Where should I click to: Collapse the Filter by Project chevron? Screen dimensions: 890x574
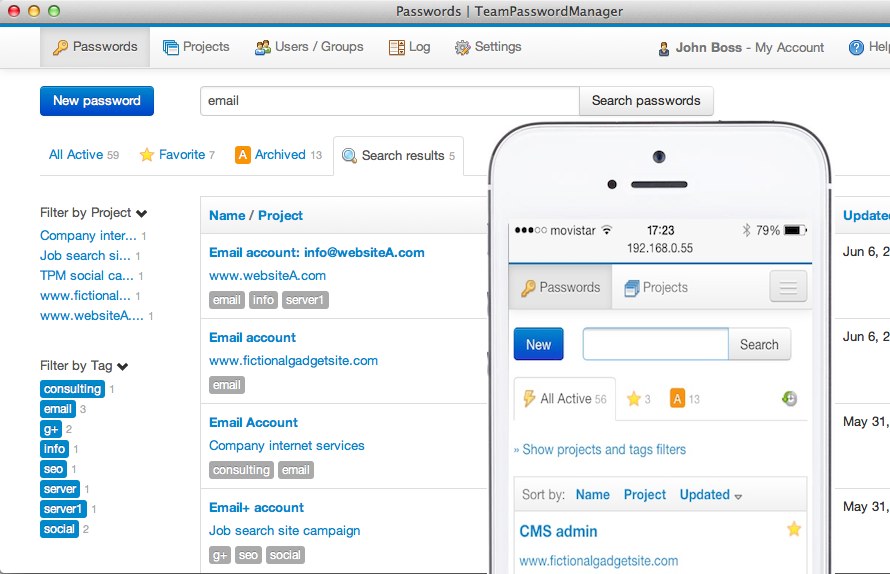141,213
